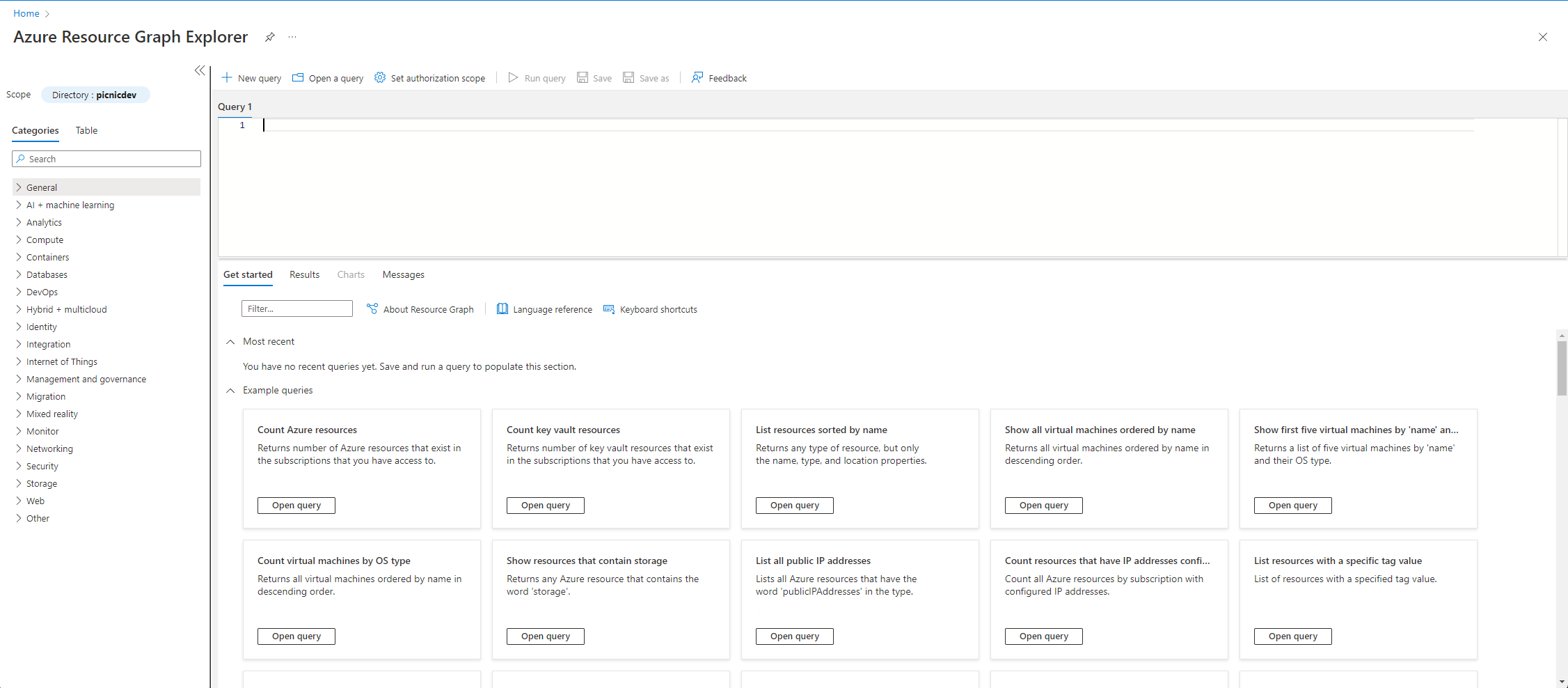Viewport: 1568px width, 688px height.
Task: Open query for List resources sorted by name
Action: [x=795, y=506]
